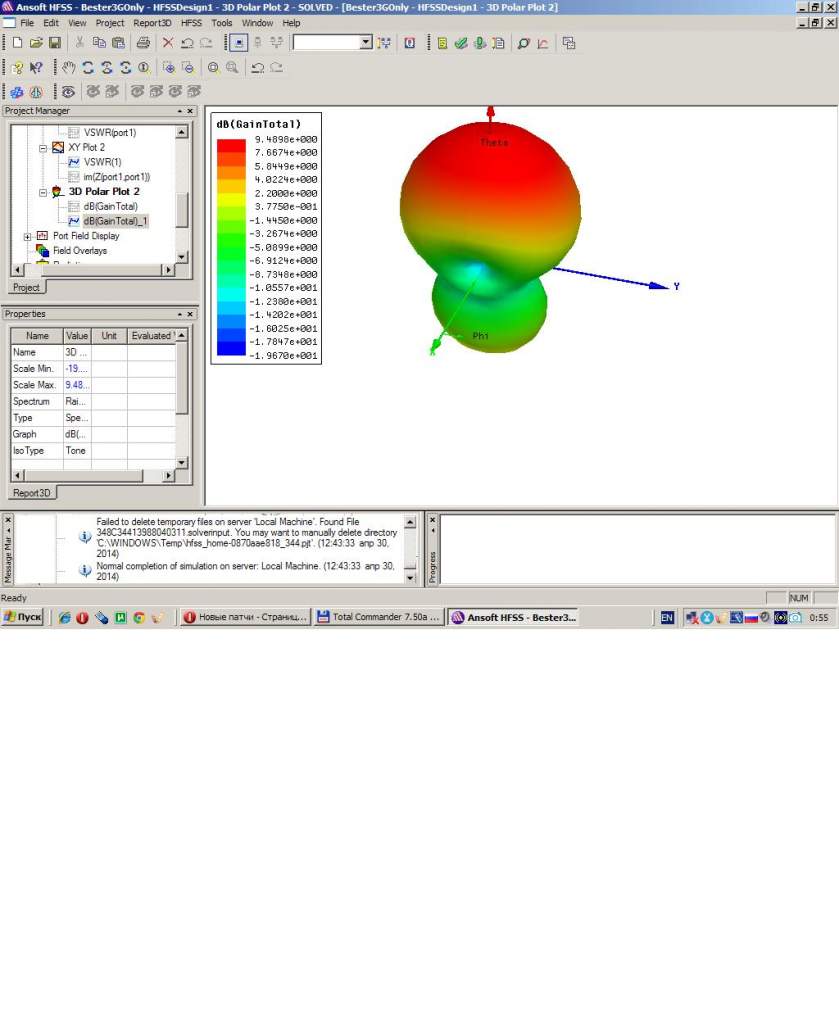Click the show-visibility eye icon
839x1024 pixels.
tap(69, 91)
